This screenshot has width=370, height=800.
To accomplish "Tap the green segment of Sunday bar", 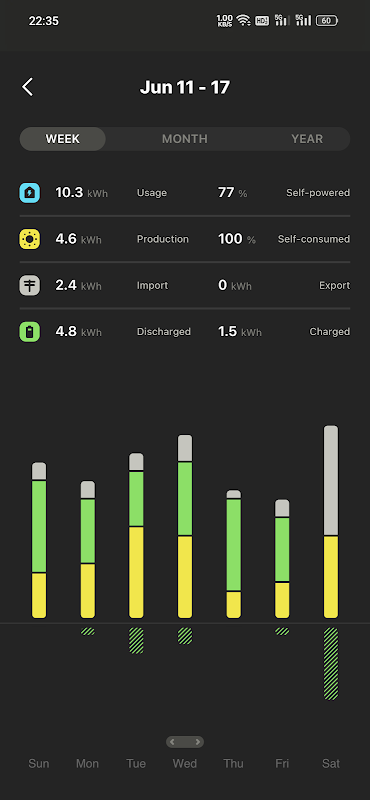I will [39, 527].
